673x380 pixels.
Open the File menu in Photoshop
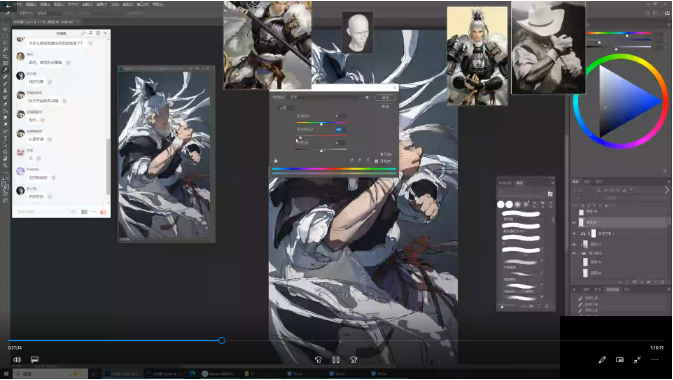[18, 4]
